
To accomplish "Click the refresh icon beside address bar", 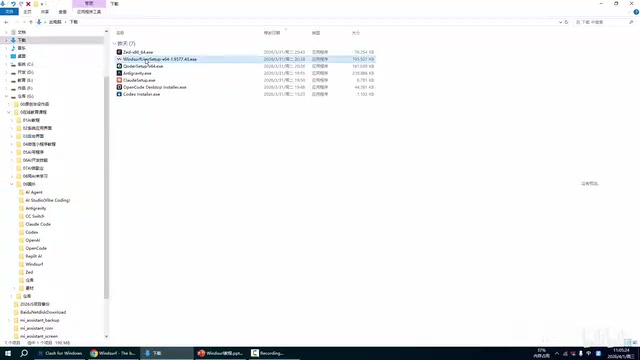I will click(566, 22).
